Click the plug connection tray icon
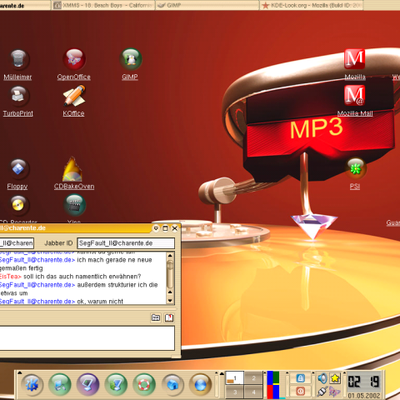 [322, 391]
